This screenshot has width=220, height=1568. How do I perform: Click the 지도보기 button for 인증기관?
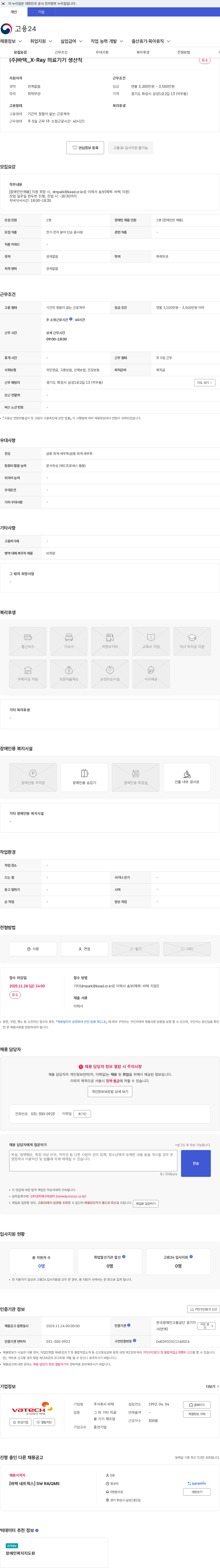coord(206,1326)
